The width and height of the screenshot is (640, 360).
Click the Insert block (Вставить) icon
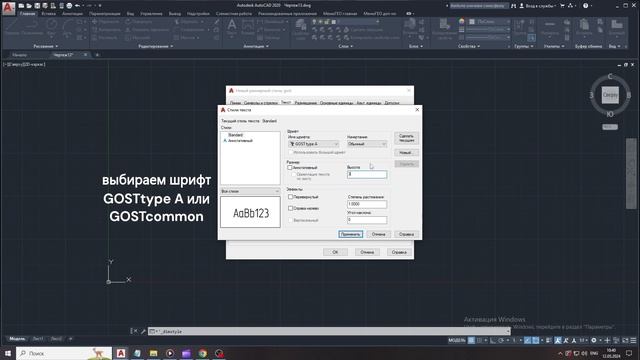point(410,27)
